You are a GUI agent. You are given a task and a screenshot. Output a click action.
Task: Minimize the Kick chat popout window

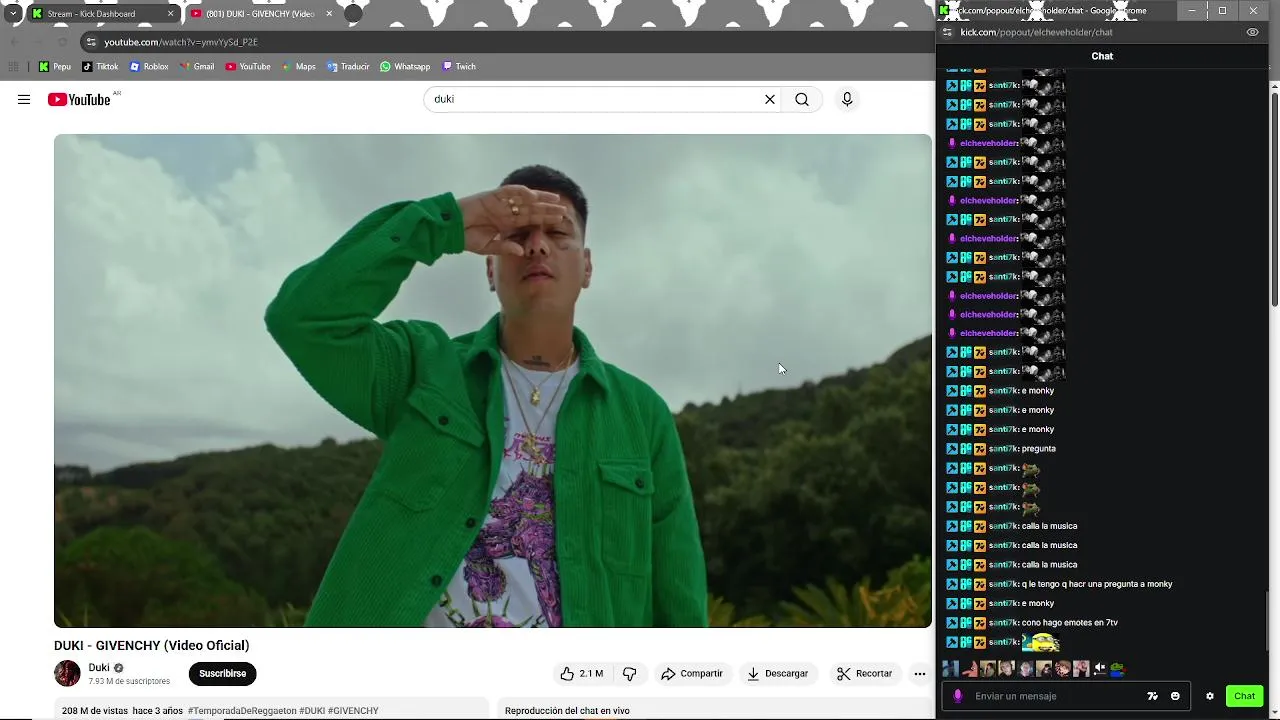click(1191, 11)
